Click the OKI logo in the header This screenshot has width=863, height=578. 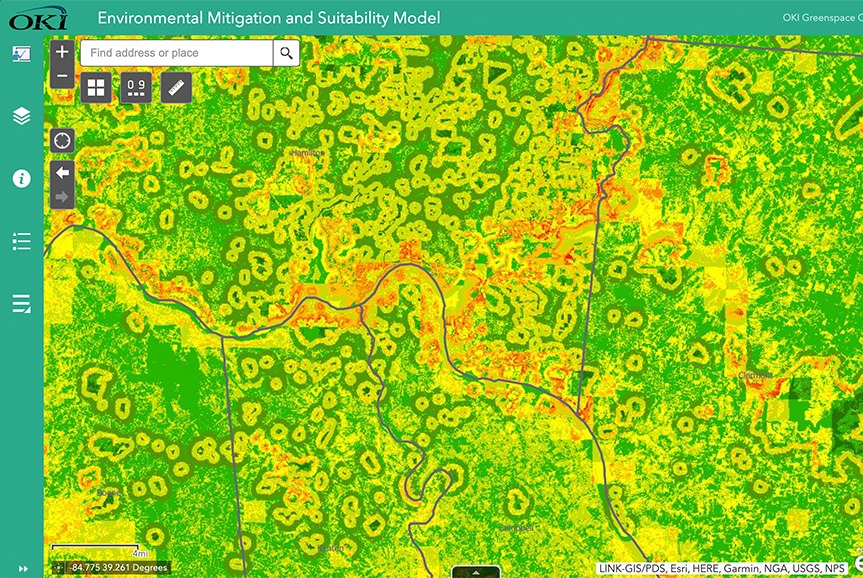click(x=36, y=17)
